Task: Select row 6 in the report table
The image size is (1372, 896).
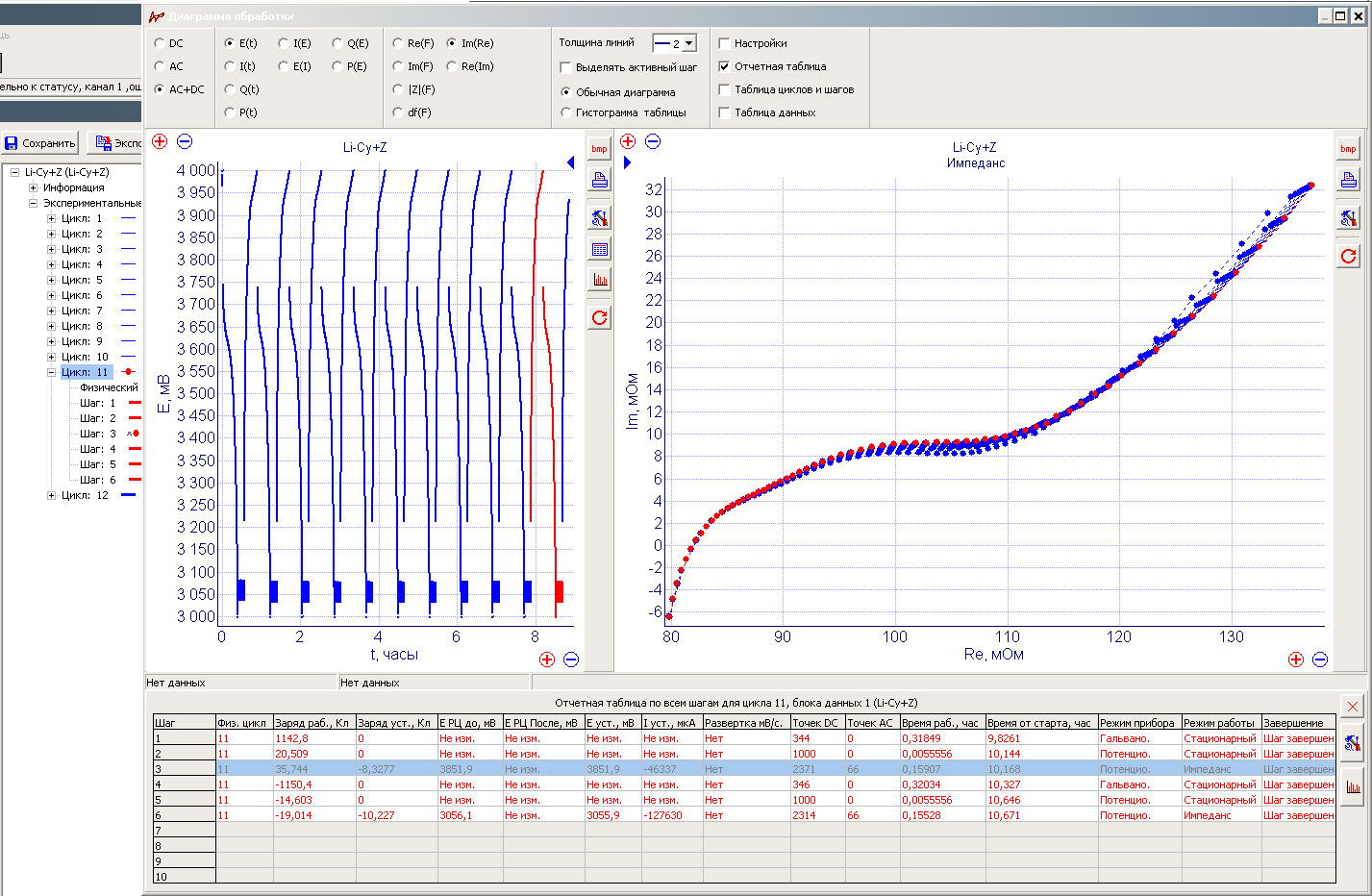Action: (743, 815)
